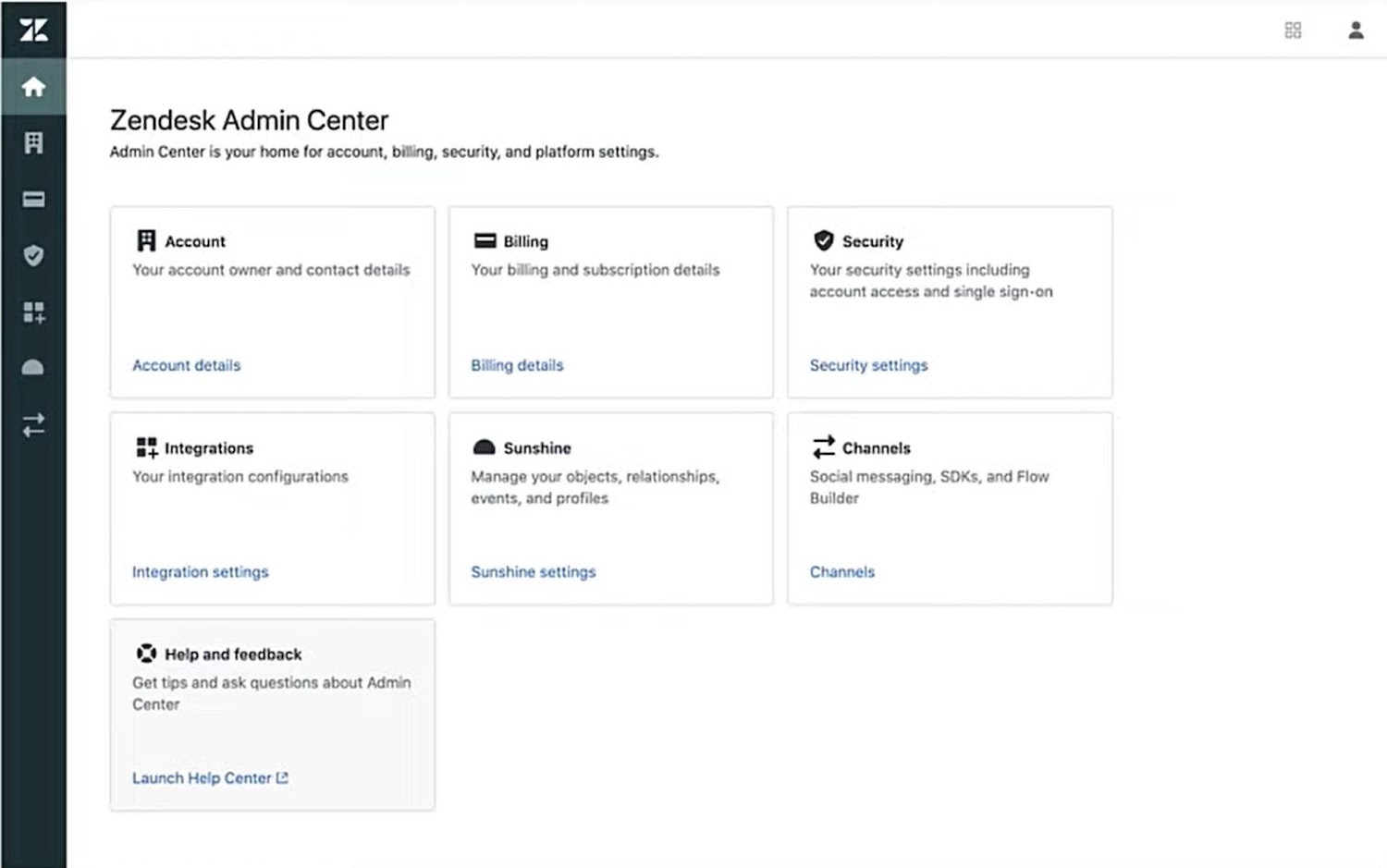The height and width of the screenshot is (868, 1387).
Task: Click the Integrations card heading
Action: tap(209, 448)
